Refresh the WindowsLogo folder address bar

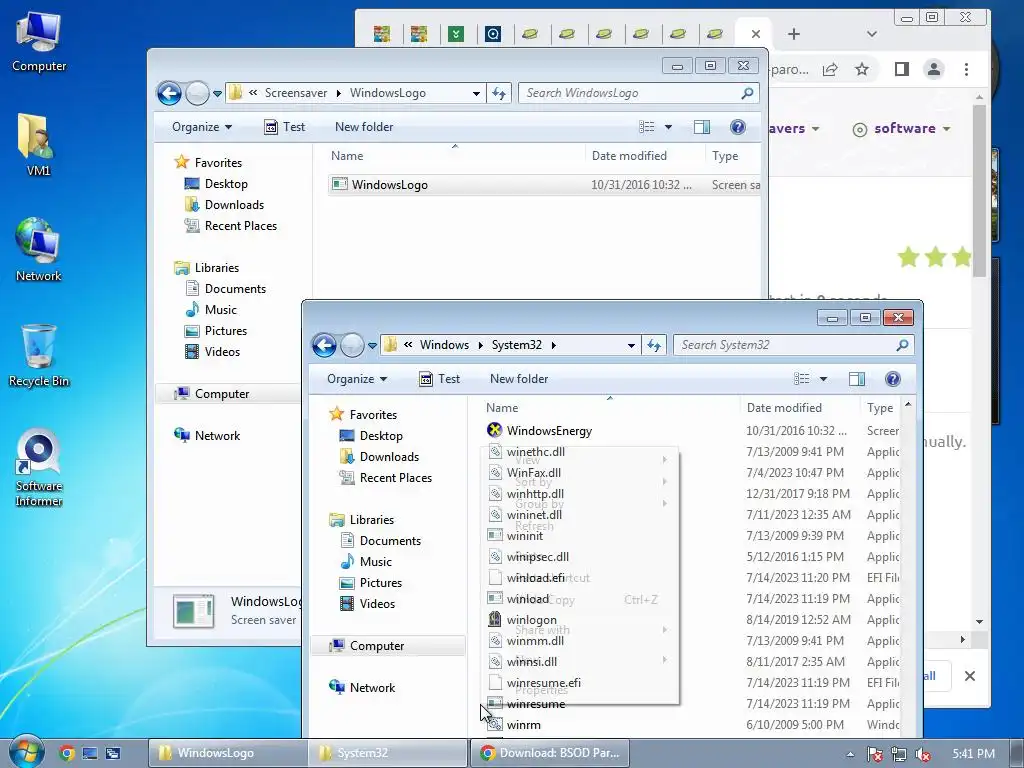tap(499, 93)
